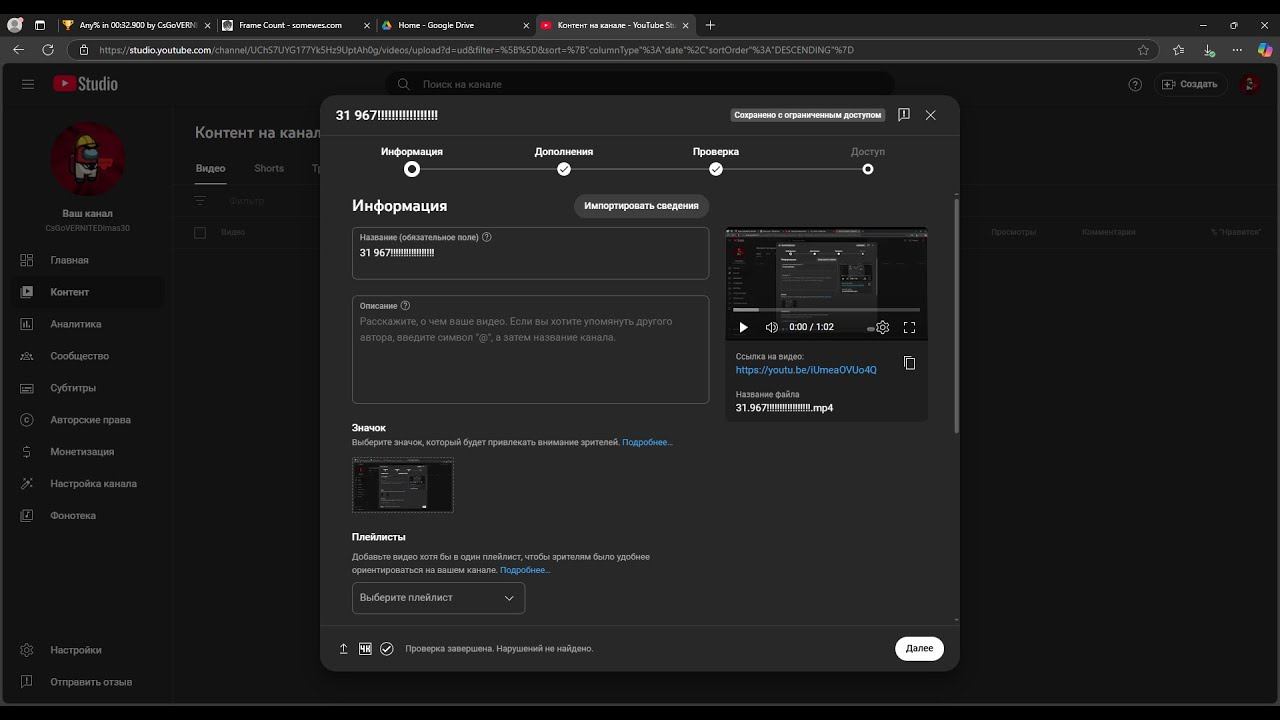1280x720 pixels.
Task: Open Аналитика in the sidebar
Action: pyautogui.click(x=86, y=324)
